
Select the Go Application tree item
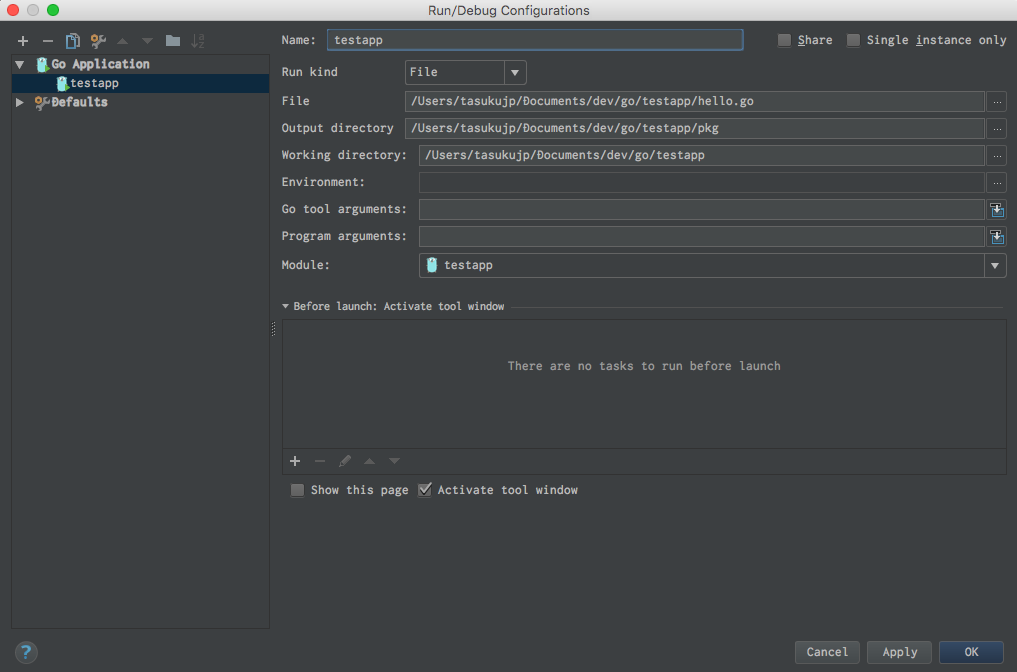point(100,64)
